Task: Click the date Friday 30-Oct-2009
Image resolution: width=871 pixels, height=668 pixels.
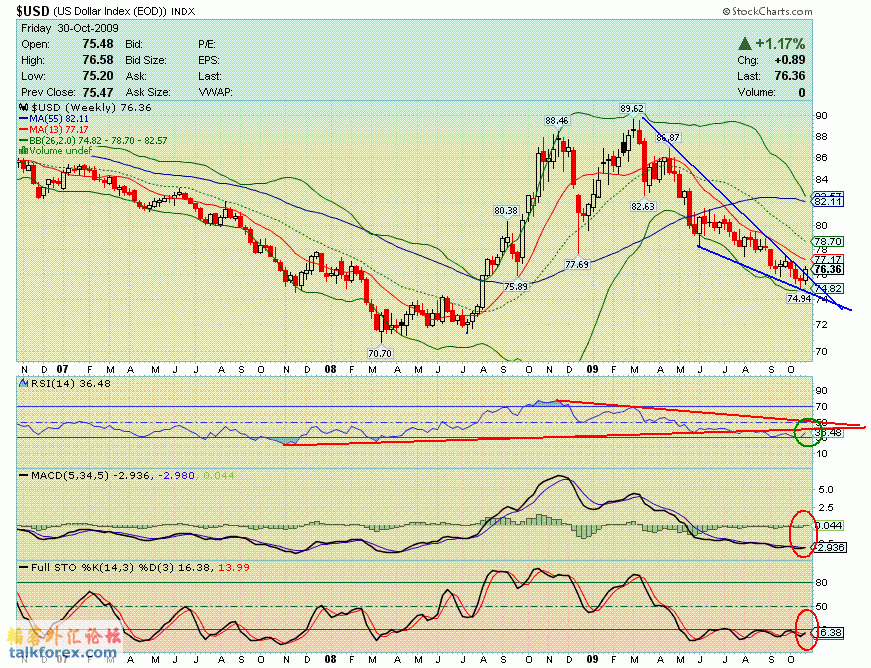Action: tap(70, 28)
